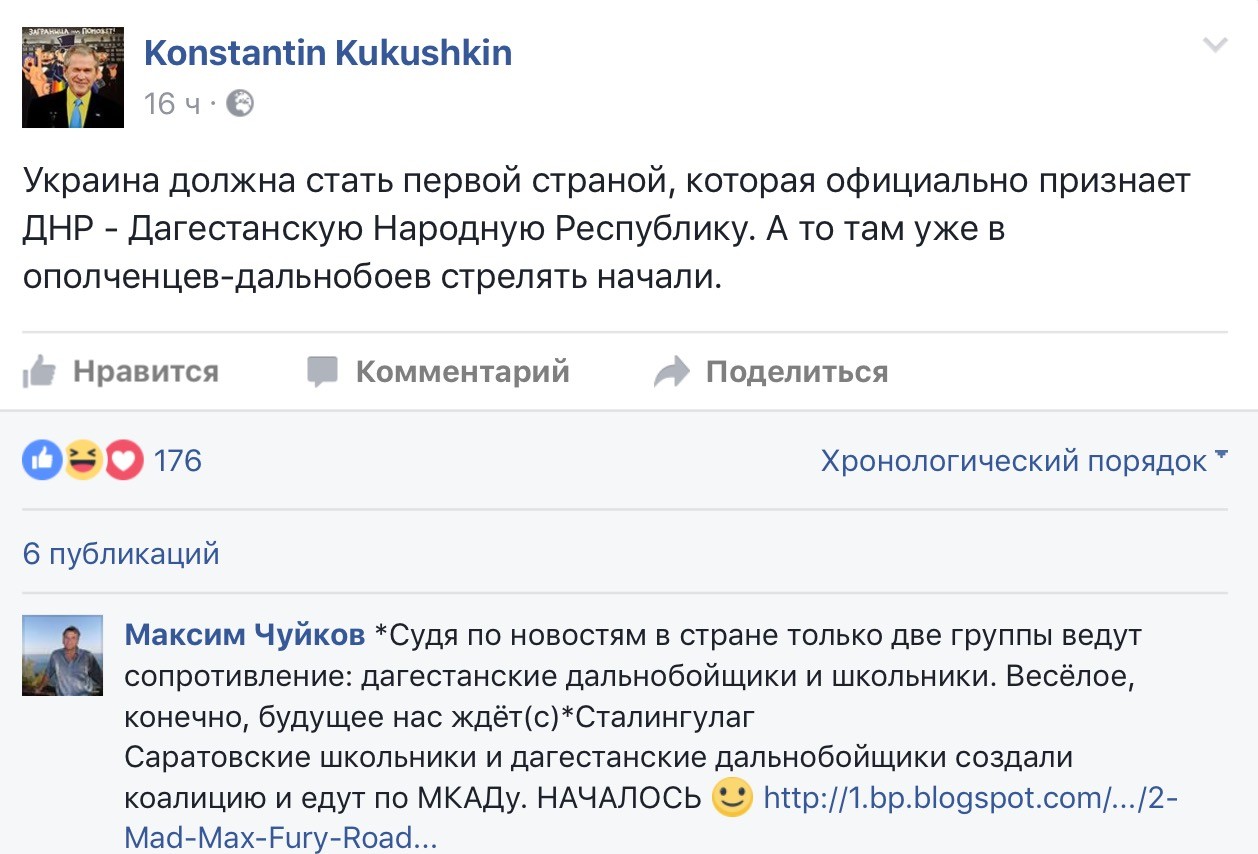Image resolution: width=1258 pixels, height=854 pixels.
Task: Click the thumbs-up icon next to Нравится
Action: (x=39, y=372)
